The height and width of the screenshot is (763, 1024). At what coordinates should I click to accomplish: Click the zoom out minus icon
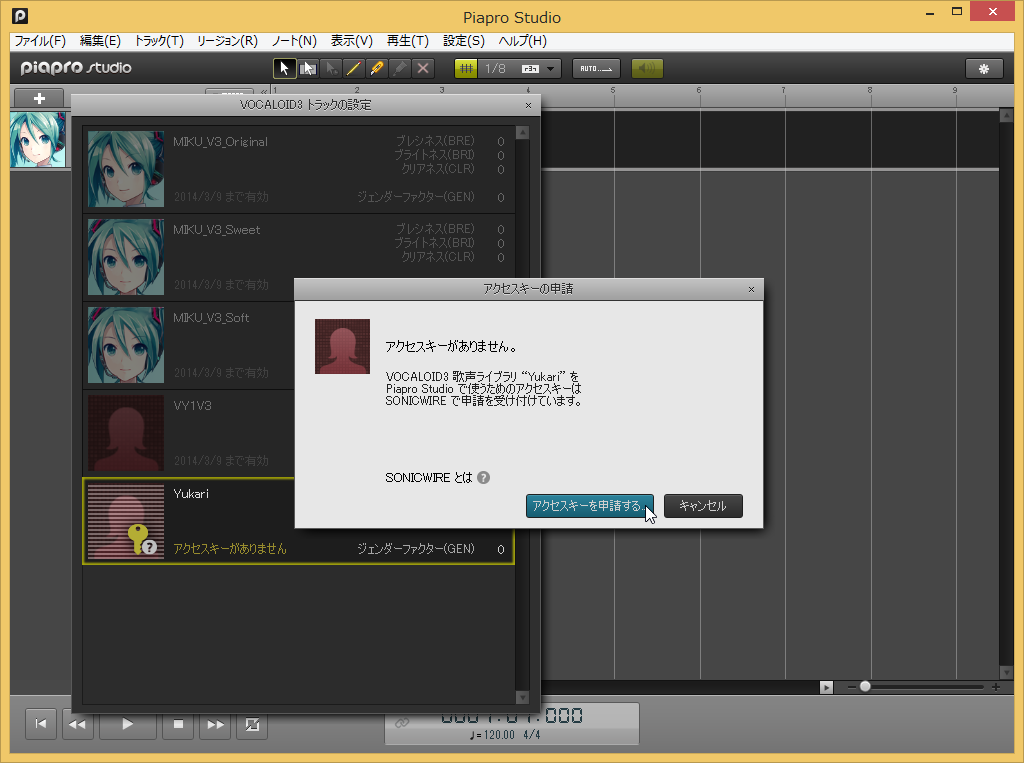852,687
